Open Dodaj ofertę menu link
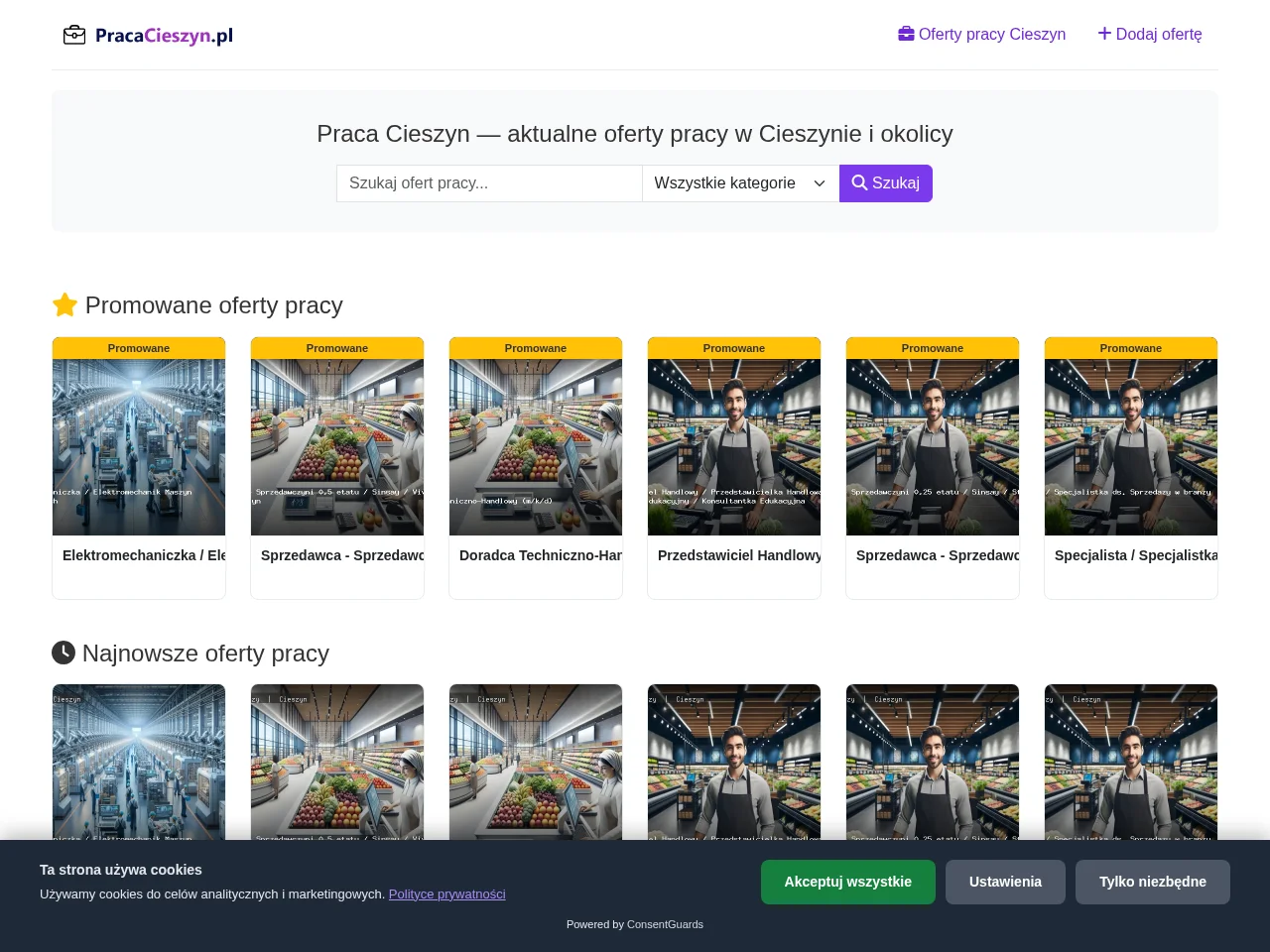The image size is (1270, 952). (1150, 34)
